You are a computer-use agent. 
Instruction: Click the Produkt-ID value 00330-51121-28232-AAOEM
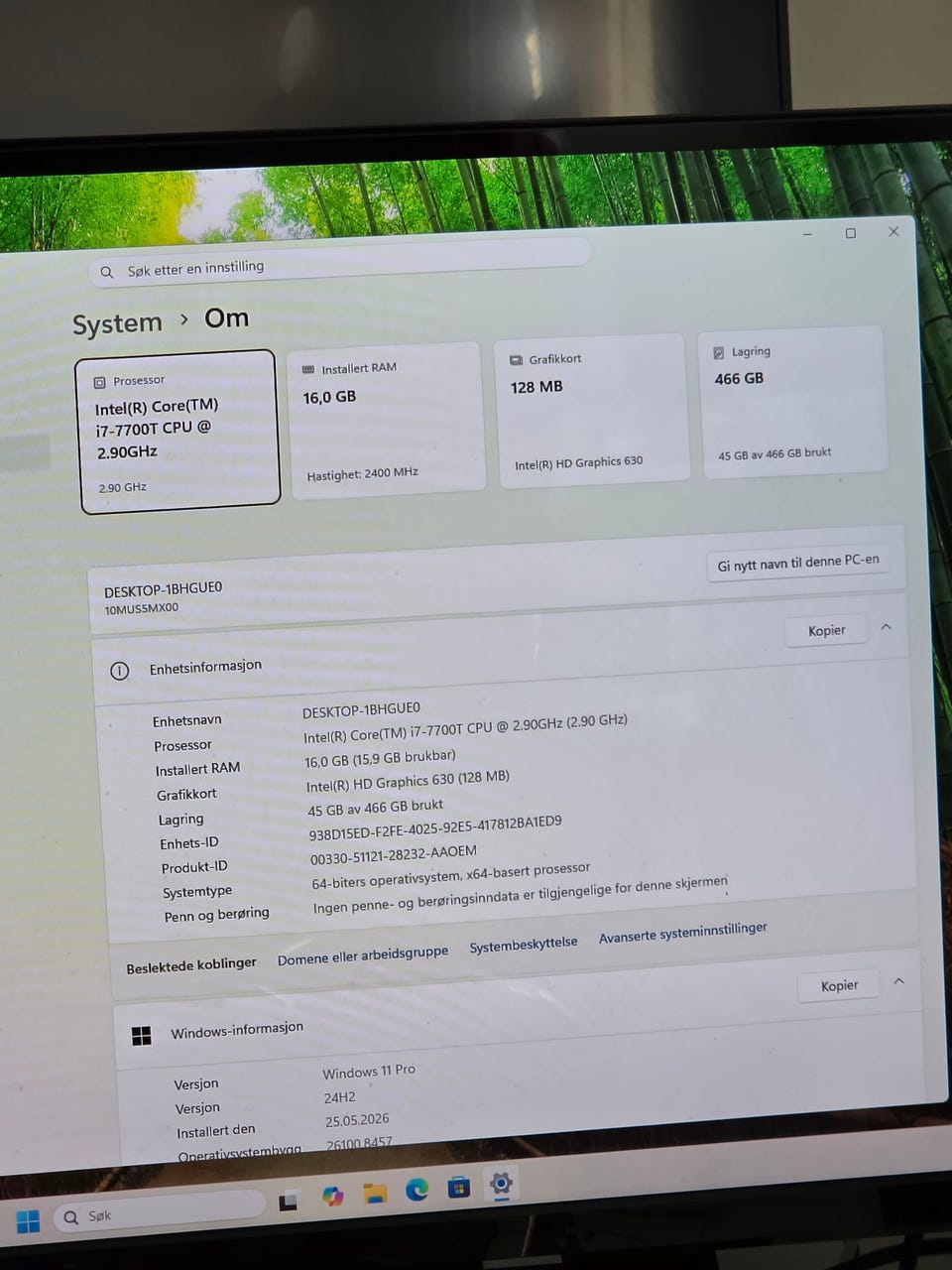click(394, 854)
